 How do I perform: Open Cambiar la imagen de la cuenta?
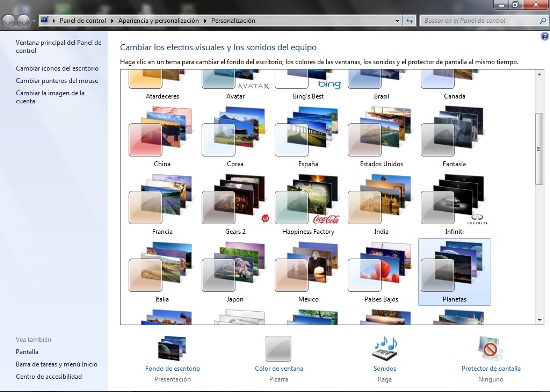tap(50, 97)
